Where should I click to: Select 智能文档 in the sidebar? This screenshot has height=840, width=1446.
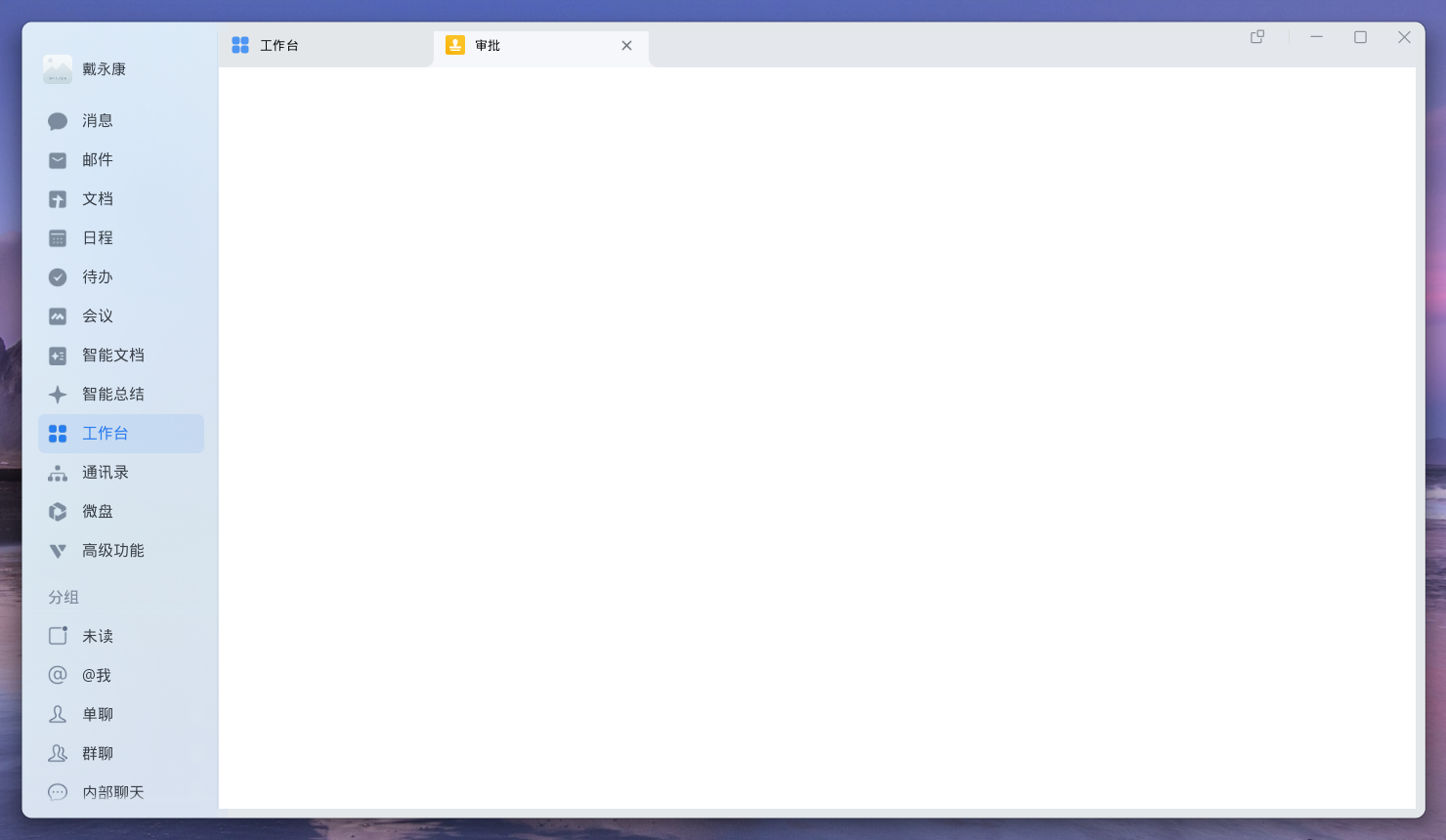pyautogui.click(x=121, y=356)
